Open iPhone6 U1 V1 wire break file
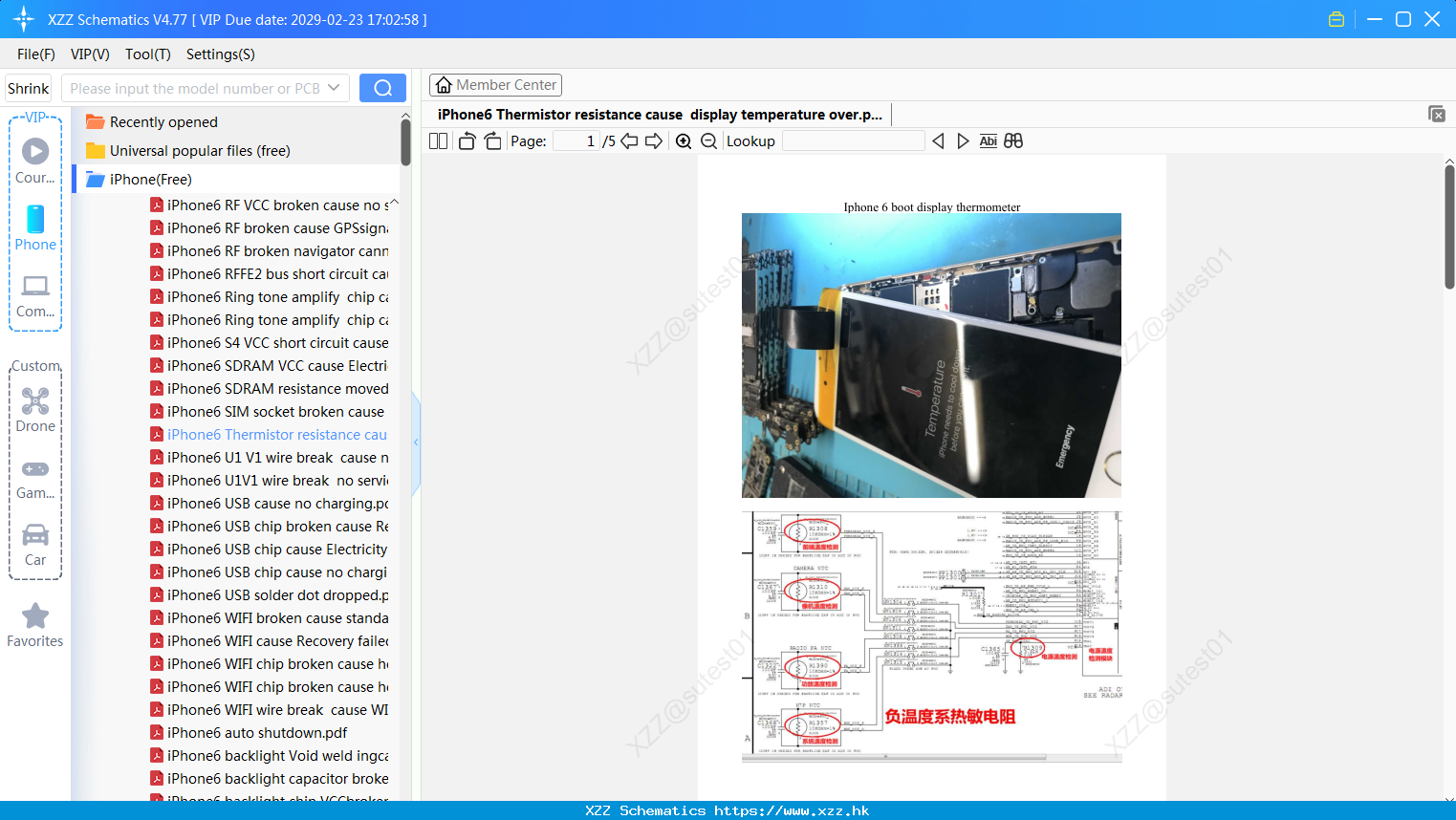This screenshot has height=820, width=1456. (x=270, y=458)
